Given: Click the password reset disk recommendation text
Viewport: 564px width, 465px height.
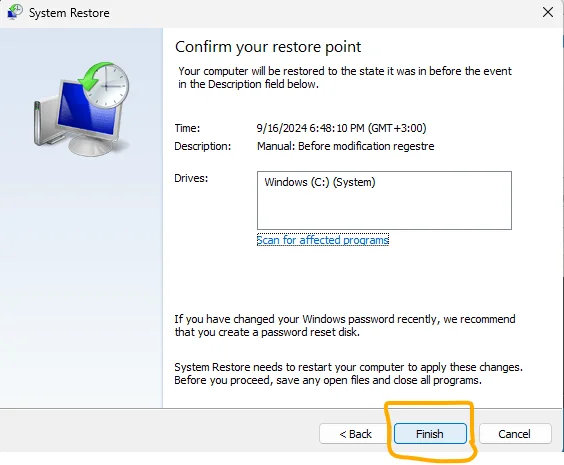Looking at the screenshot, I should 345,325.
